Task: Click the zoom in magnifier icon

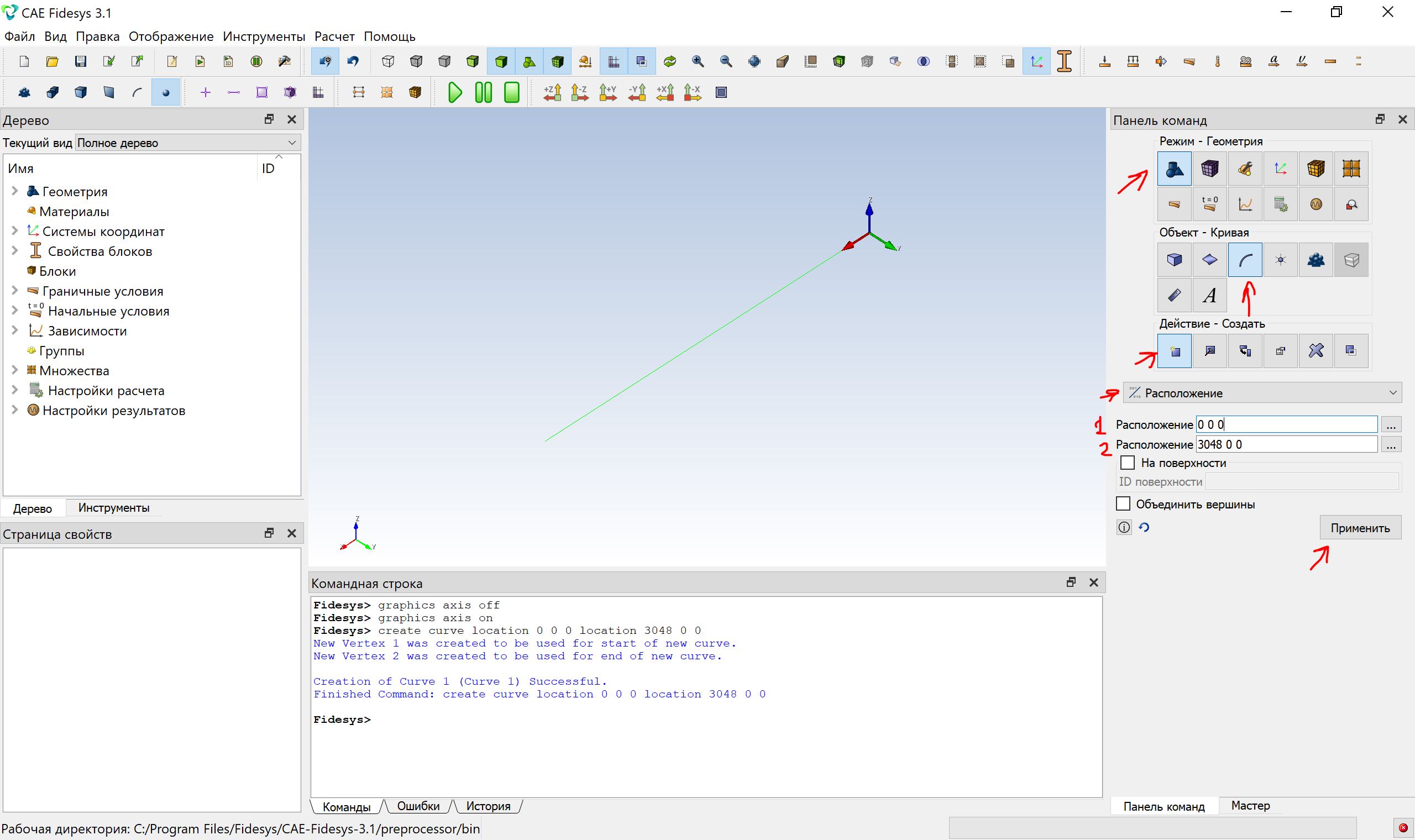Action: pyautogui.click(x=698, y=61)
